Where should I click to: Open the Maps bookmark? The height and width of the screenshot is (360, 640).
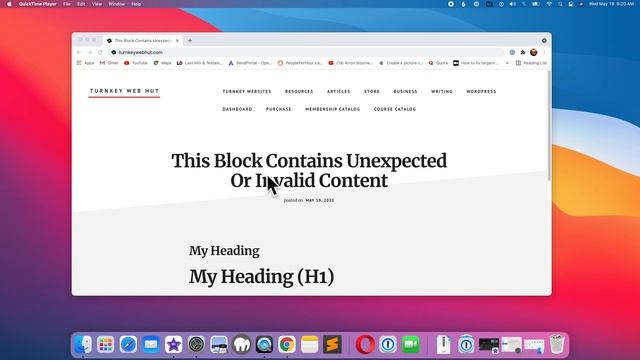(x=162, y=63)
